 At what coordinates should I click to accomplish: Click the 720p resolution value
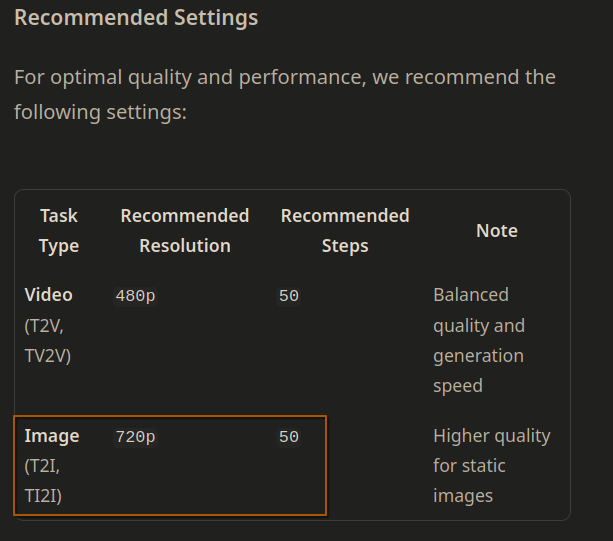(x=135, y=437)
